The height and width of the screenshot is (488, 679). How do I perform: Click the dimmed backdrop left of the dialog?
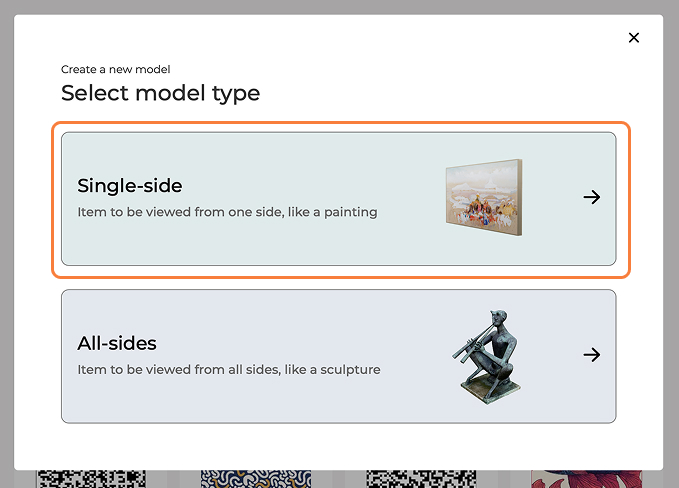pyautogui.click(x=7, y=240)
